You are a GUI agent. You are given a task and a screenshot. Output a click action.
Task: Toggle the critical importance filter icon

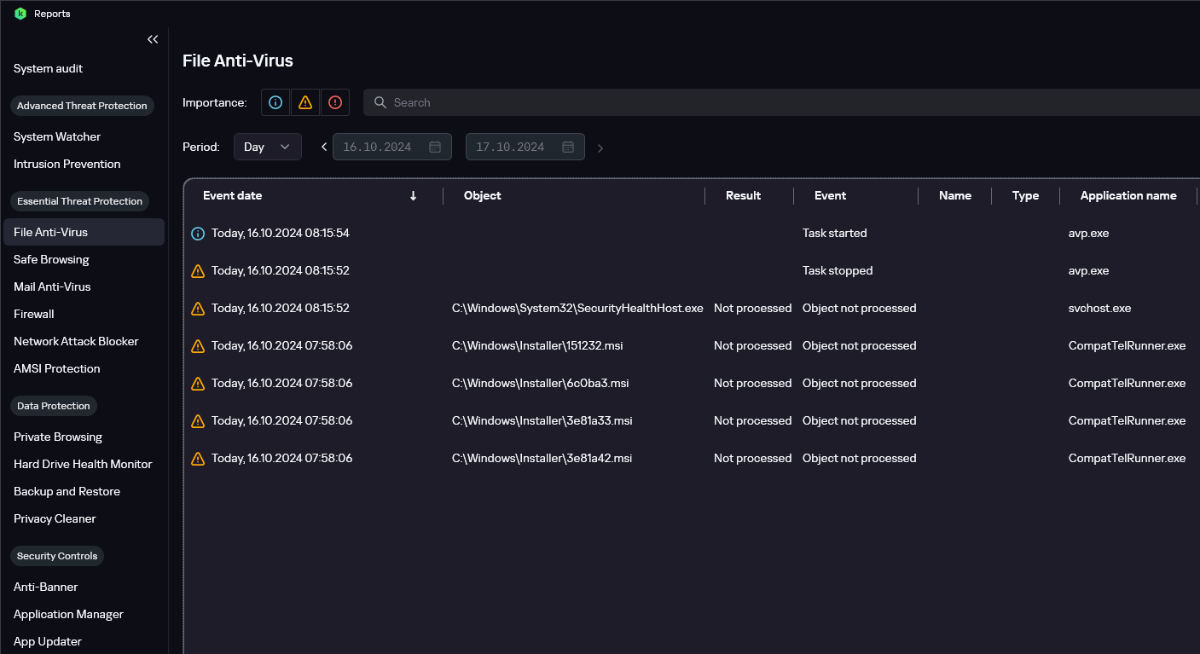pyautogui.click(x=334, y=102)
